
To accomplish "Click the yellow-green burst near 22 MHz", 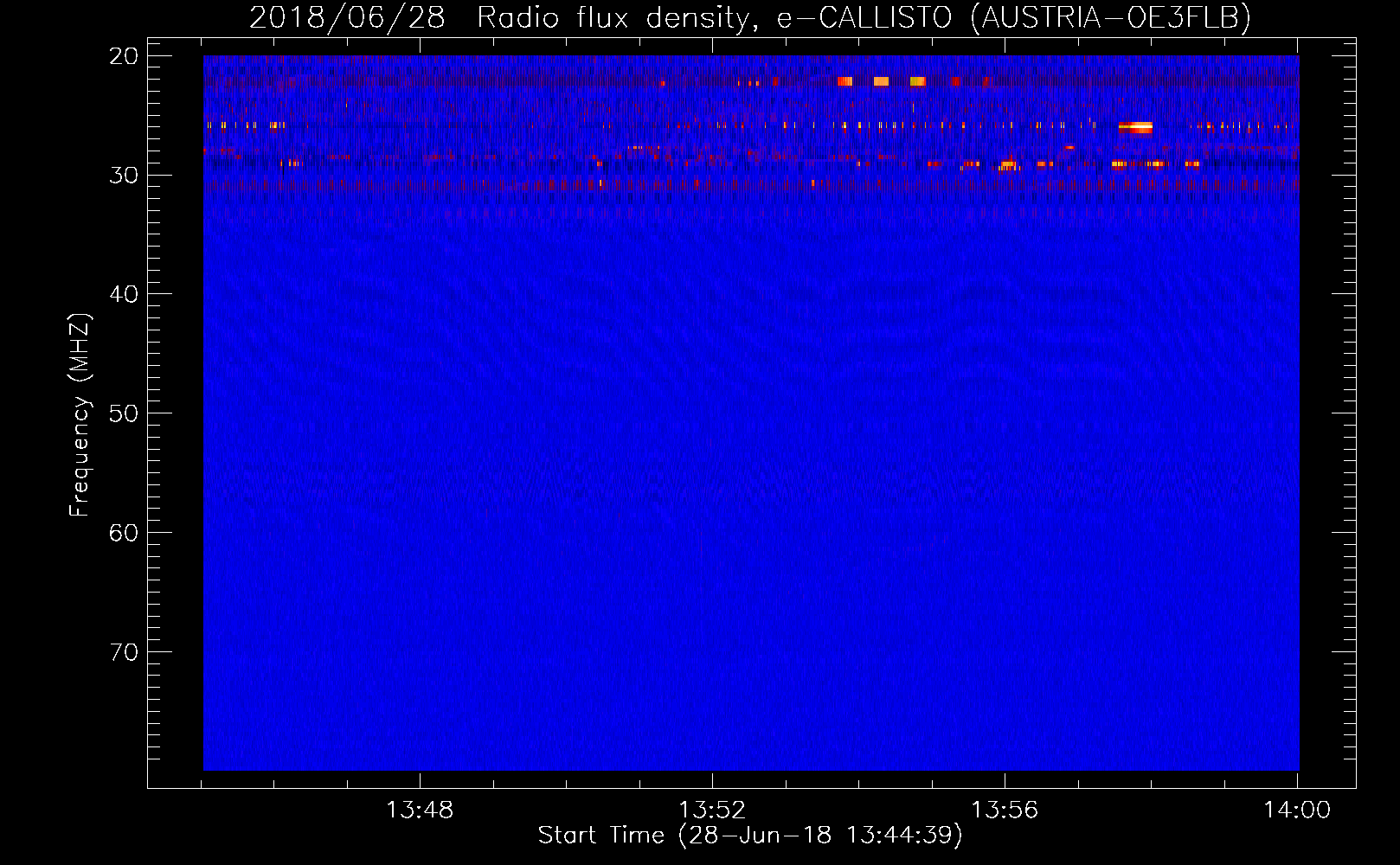I will [917, 81].
